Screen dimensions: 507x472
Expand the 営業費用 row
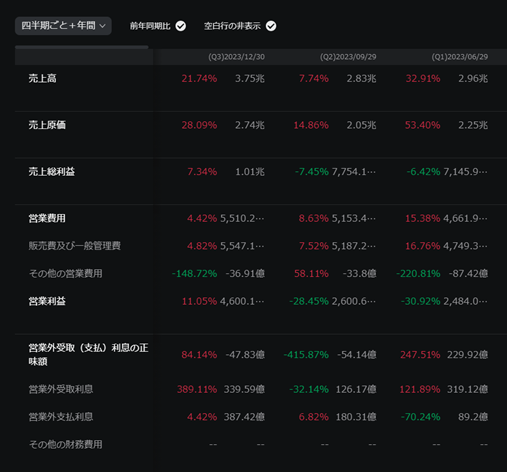[x=47, y=218]
